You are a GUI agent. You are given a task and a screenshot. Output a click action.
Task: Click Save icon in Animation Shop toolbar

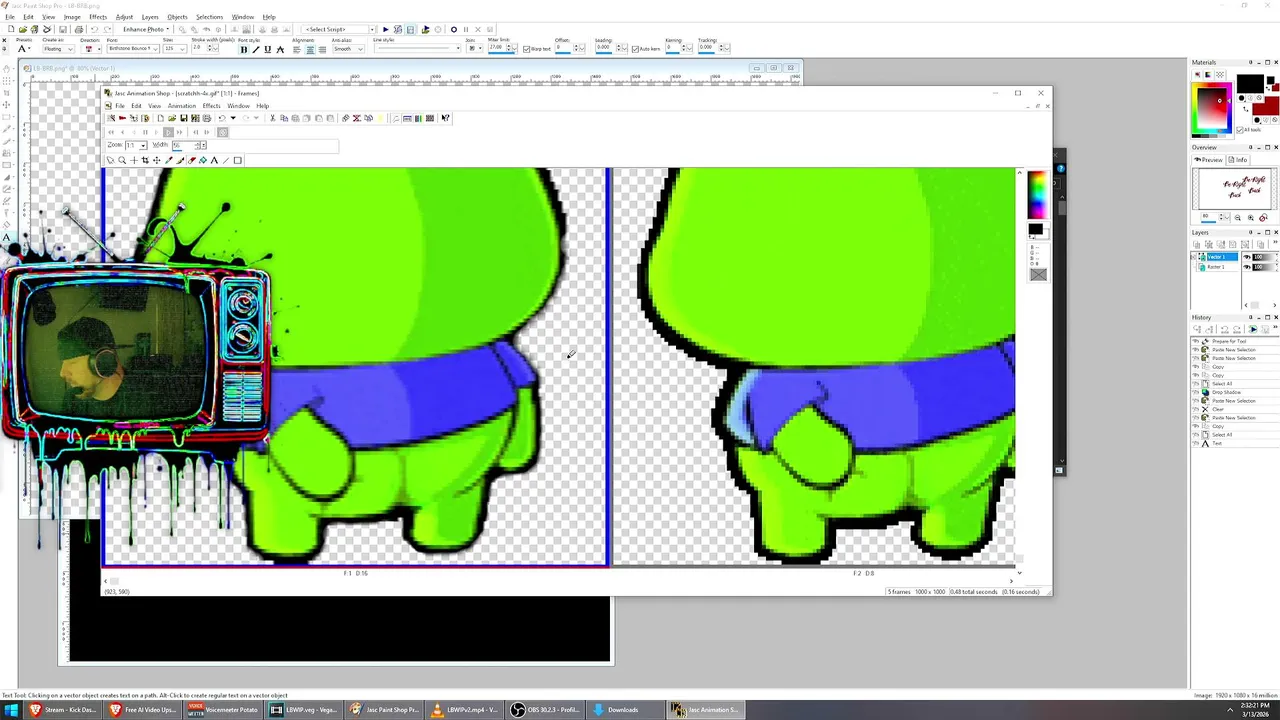[183, 118]
